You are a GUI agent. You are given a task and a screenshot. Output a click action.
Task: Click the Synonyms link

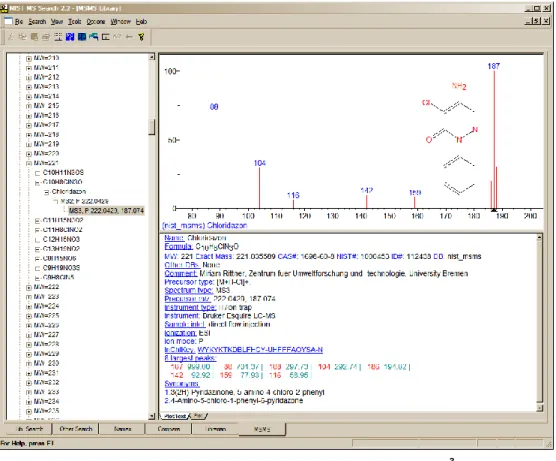pos(182,384)
